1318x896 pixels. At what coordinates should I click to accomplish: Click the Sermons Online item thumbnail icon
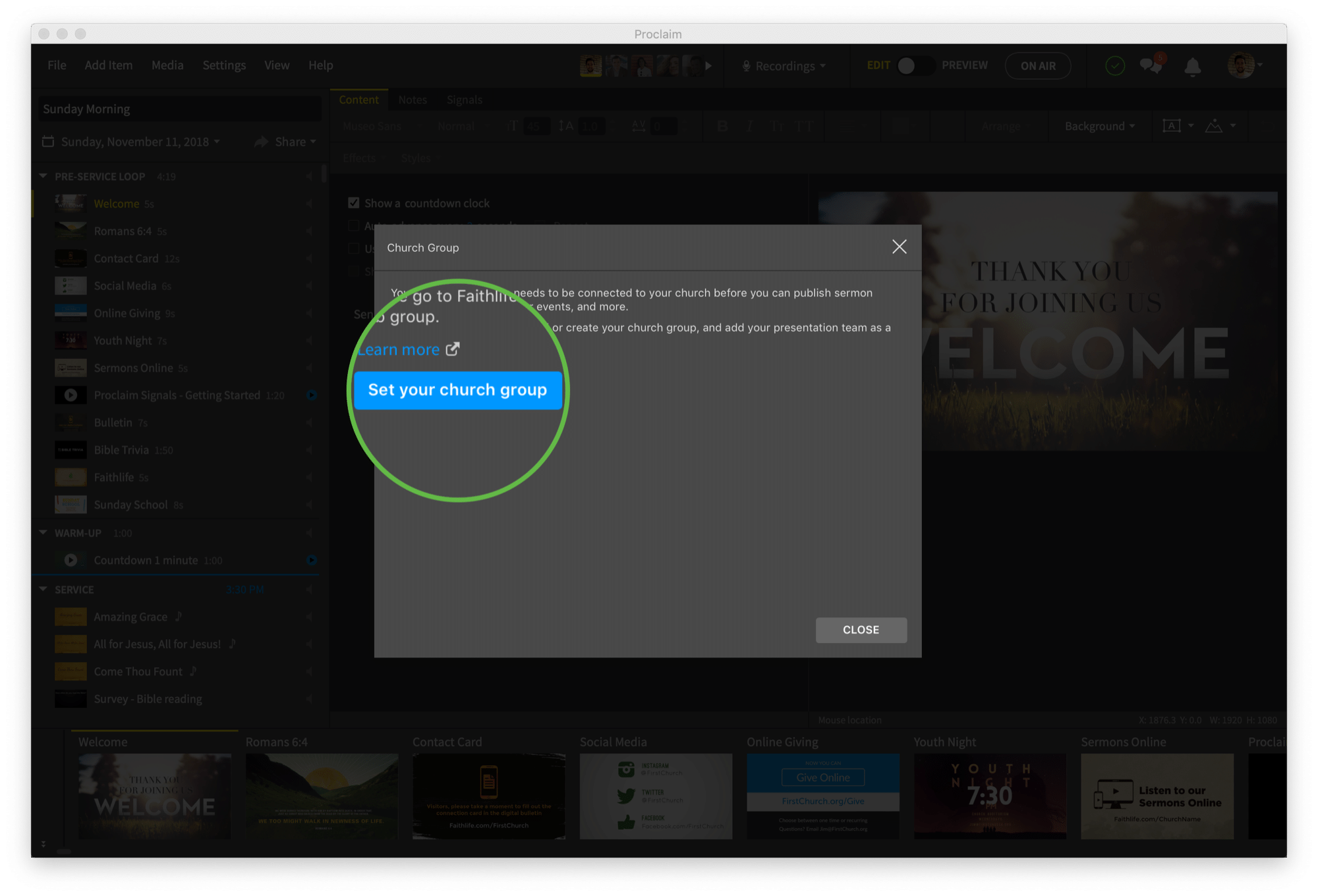pyautogui.click(x=71, y=368)
